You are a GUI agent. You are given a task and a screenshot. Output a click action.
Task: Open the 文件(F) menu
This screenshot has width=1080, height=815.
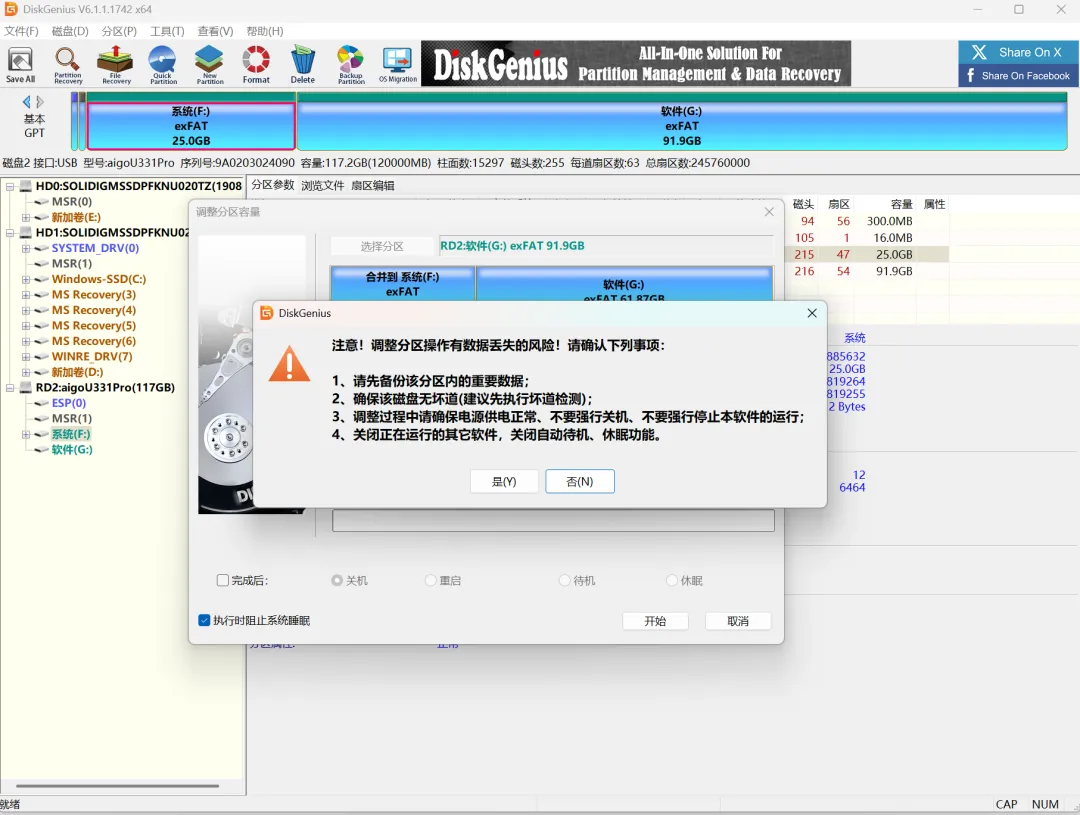click(x=21, y=31)
